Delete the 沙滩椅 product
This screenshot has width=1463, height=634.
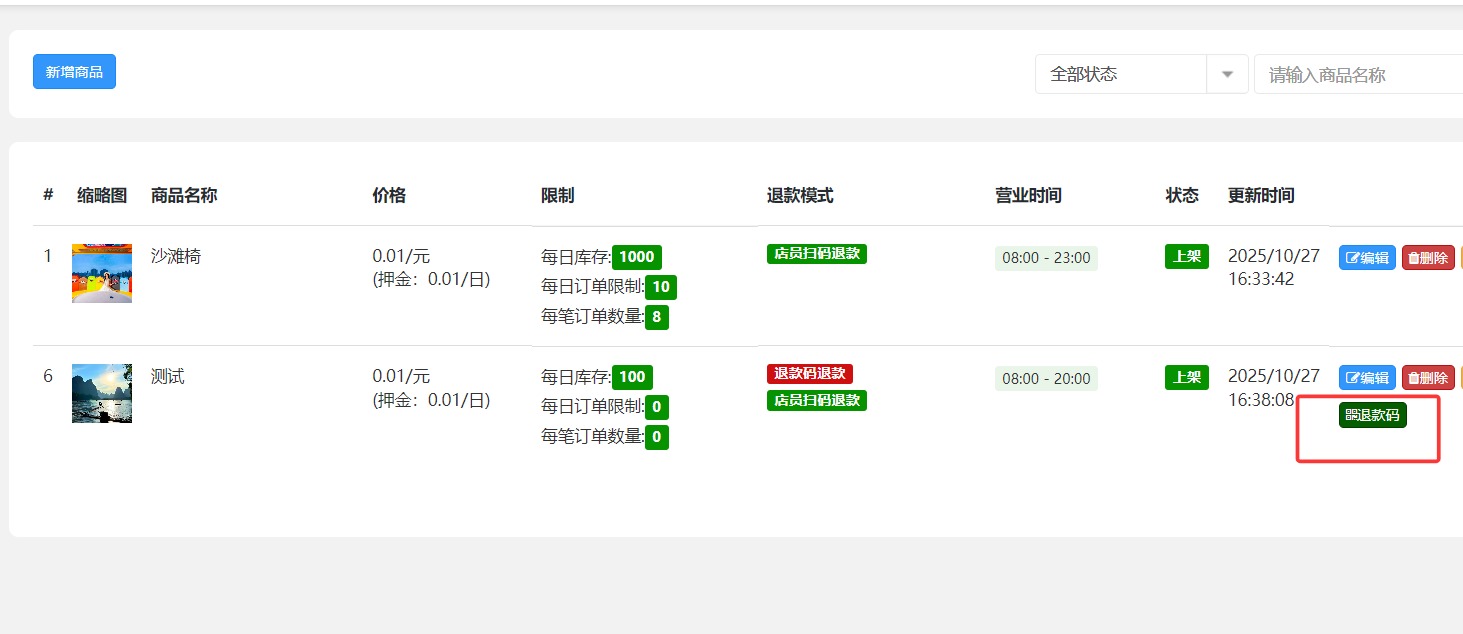pos(1428,258)
